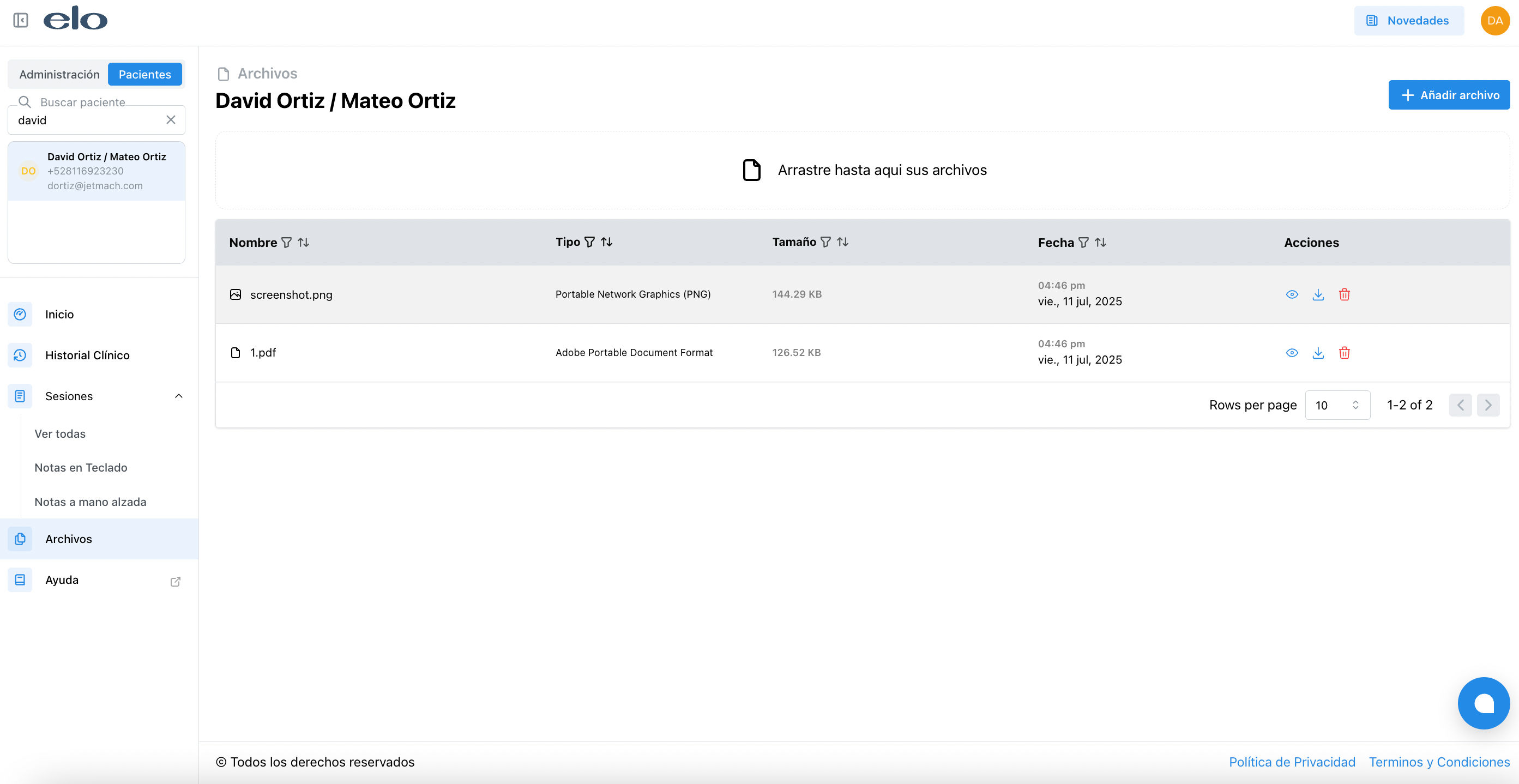
Task: Clear the patient search field
Action: tap(171, 119)
